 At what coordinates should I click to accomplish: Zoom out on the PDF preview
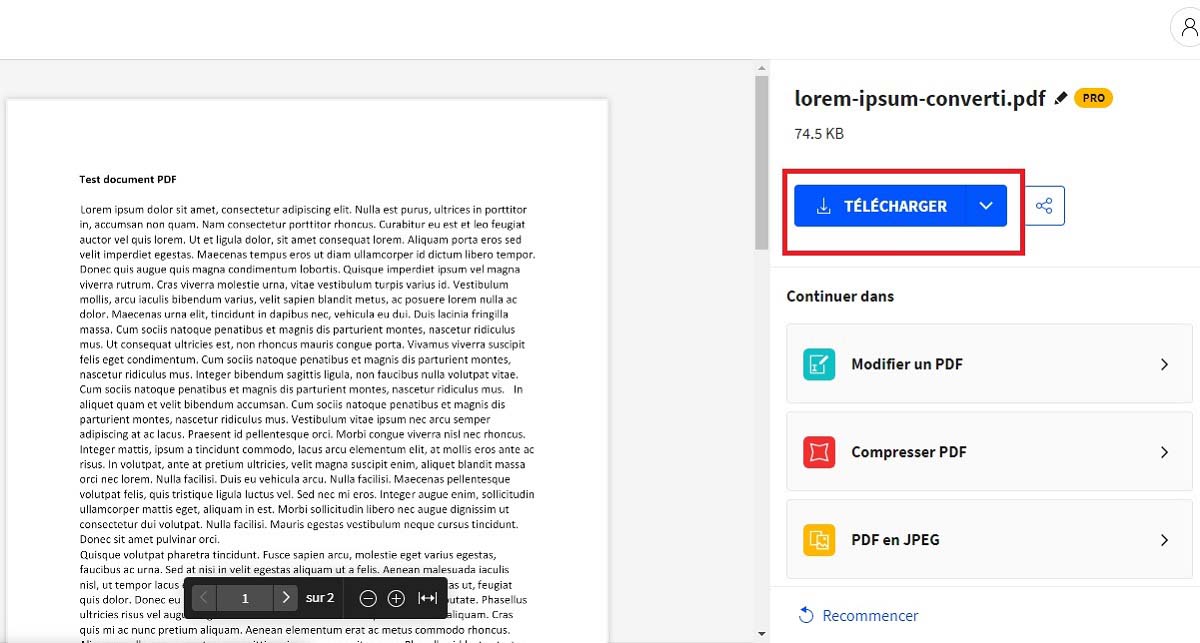tap(367, 598)
